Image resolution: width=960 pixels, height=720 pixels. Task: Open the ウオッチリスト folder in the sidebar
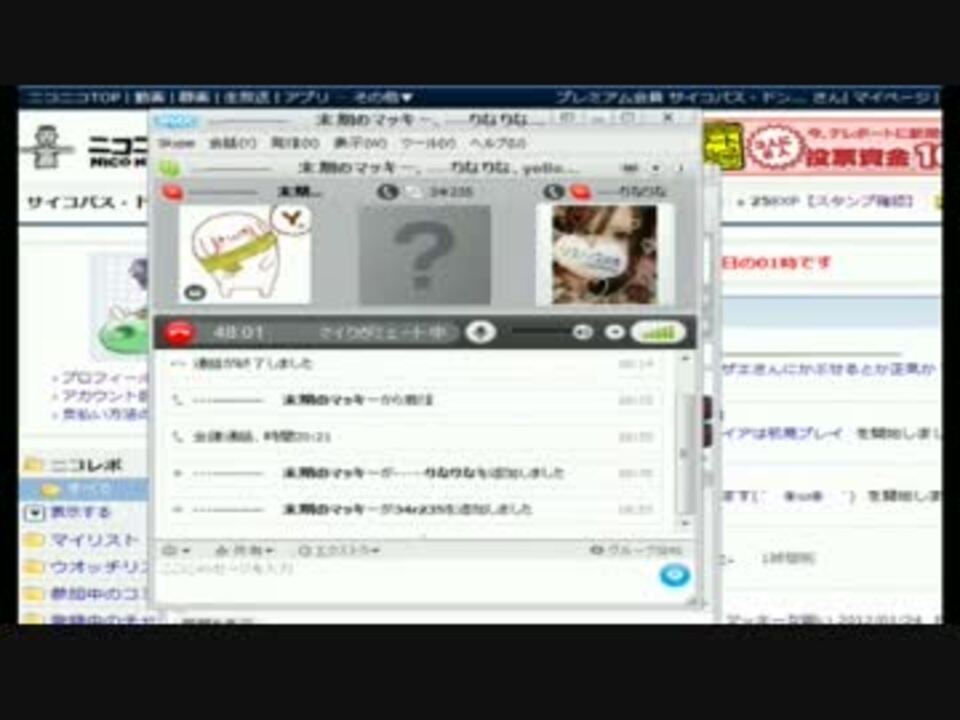pos(84,567)
